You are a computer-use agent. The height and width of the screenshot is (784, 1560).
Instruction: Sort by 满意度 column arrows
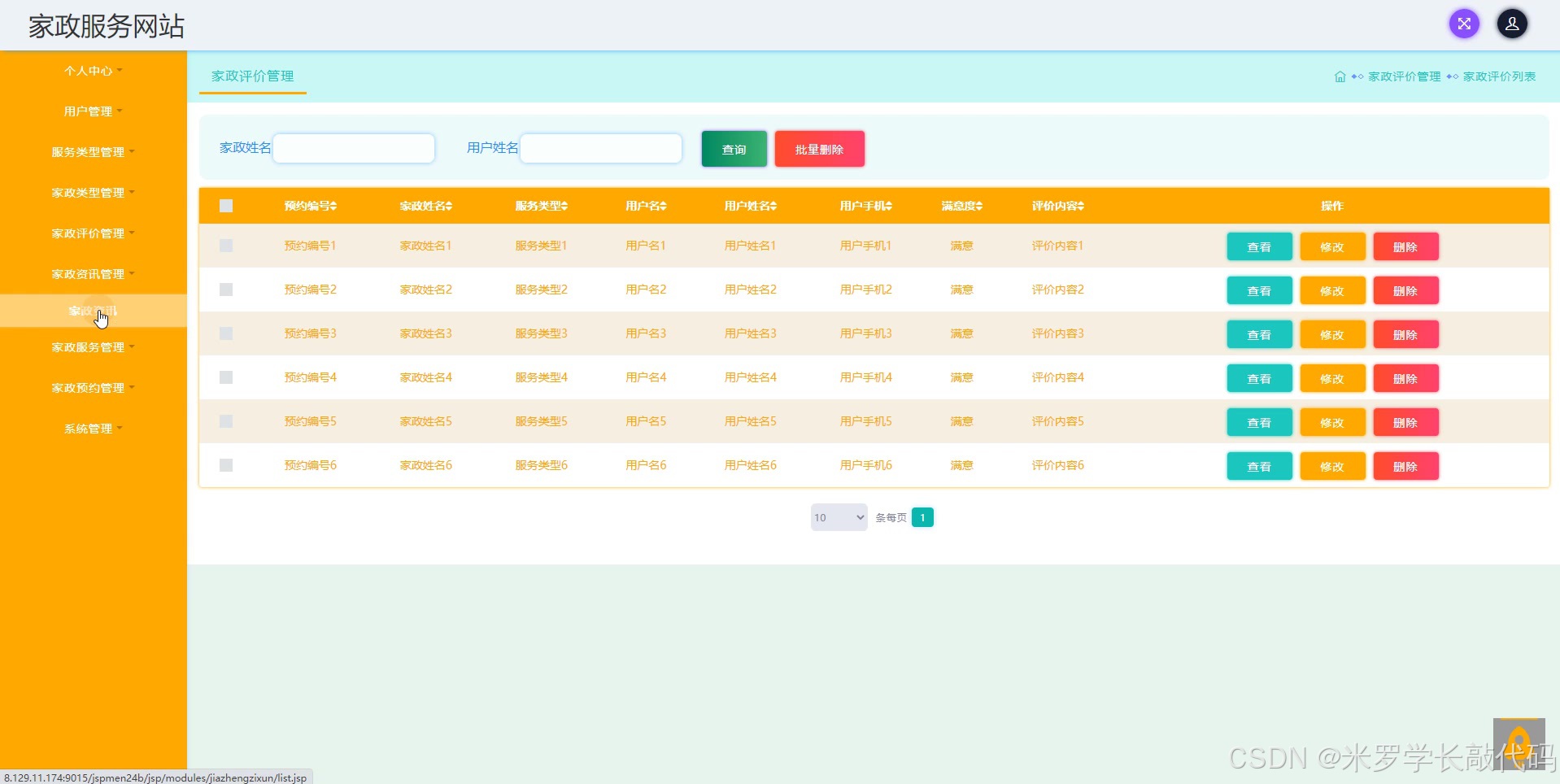pyautogui.click(x=979, y=207)
